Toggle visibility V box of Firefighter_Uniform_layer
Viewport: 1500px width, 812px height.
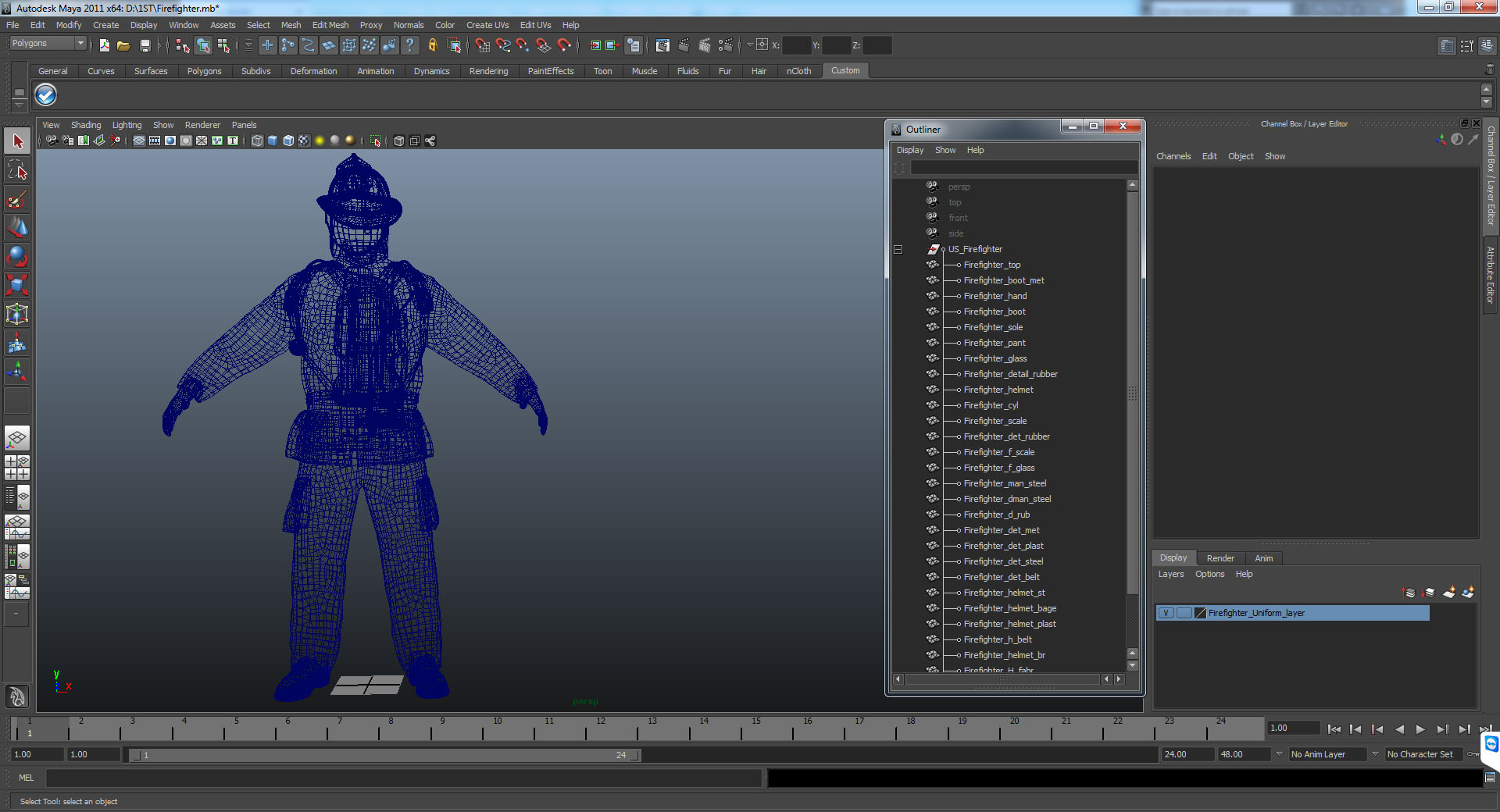[1166, 613]
